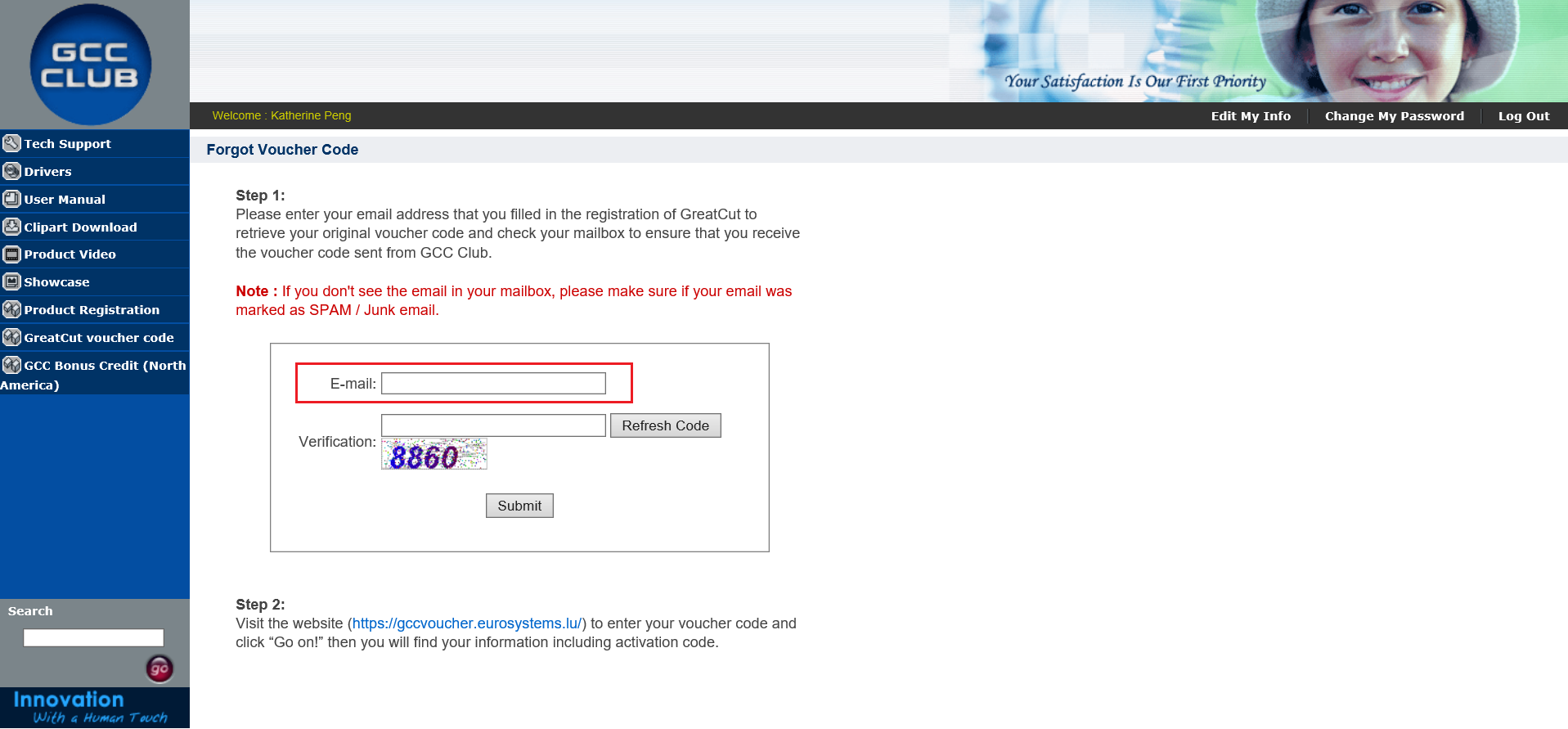Click the GreatCut voucher code icon
The image size is (1568, 729).
[11, 337]
